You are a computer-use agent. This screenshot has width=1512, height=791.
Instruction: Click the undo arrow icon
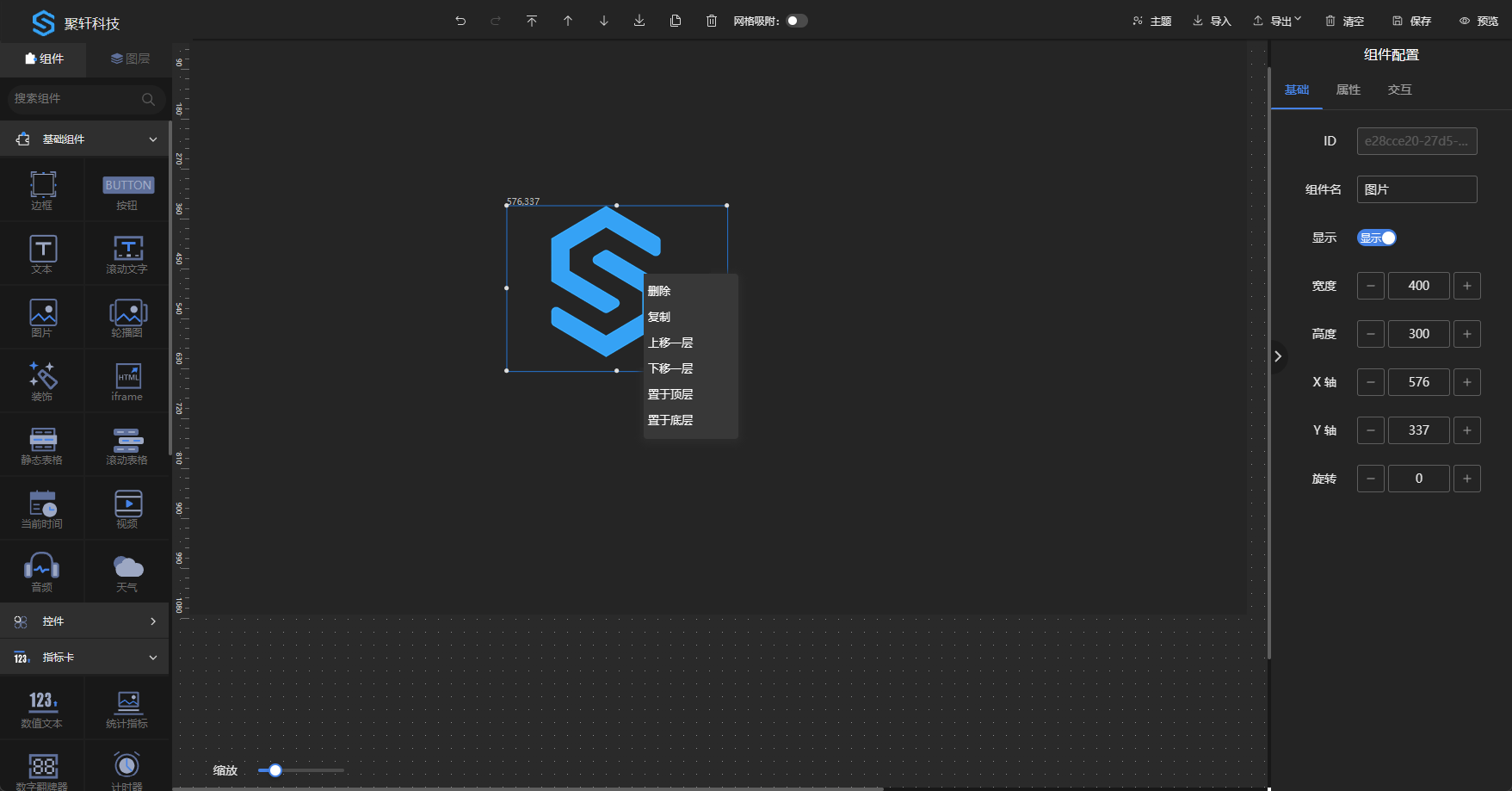[x=460, y=21]
